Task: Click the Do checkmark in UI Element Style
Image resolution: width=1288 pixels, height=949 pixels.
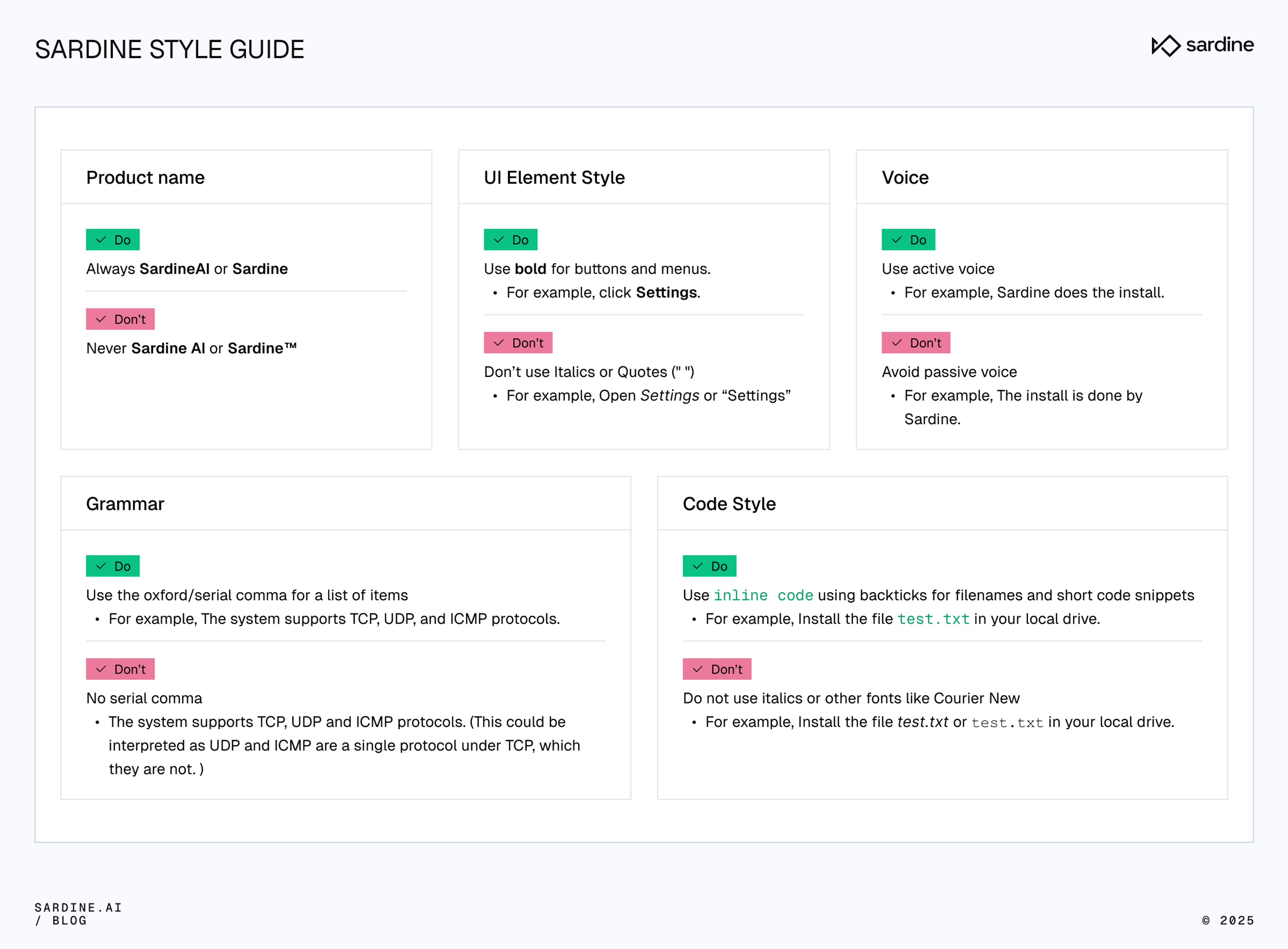Action: coord(498,240)
